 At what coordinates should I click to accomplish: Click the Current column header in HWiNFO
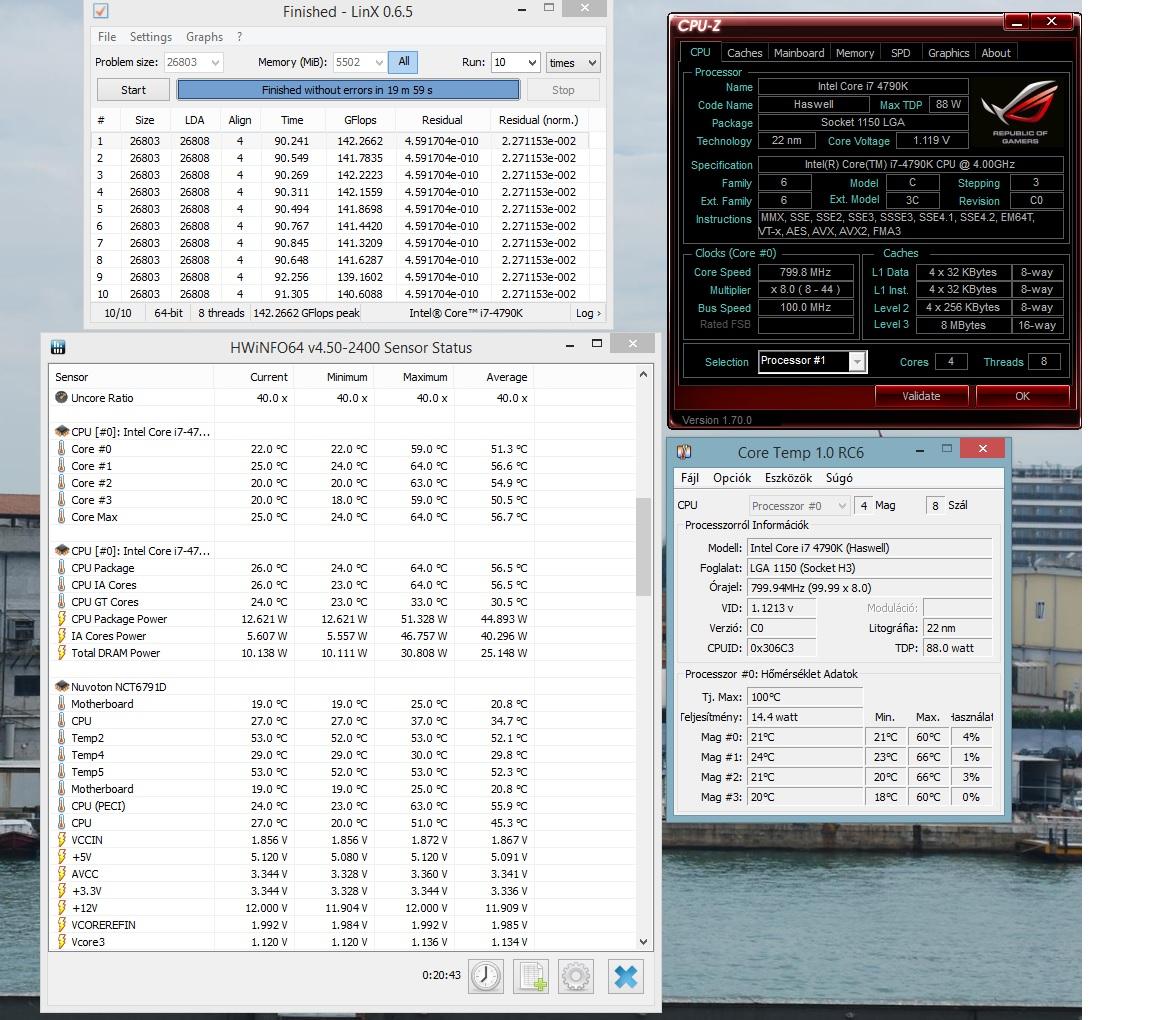254,377
